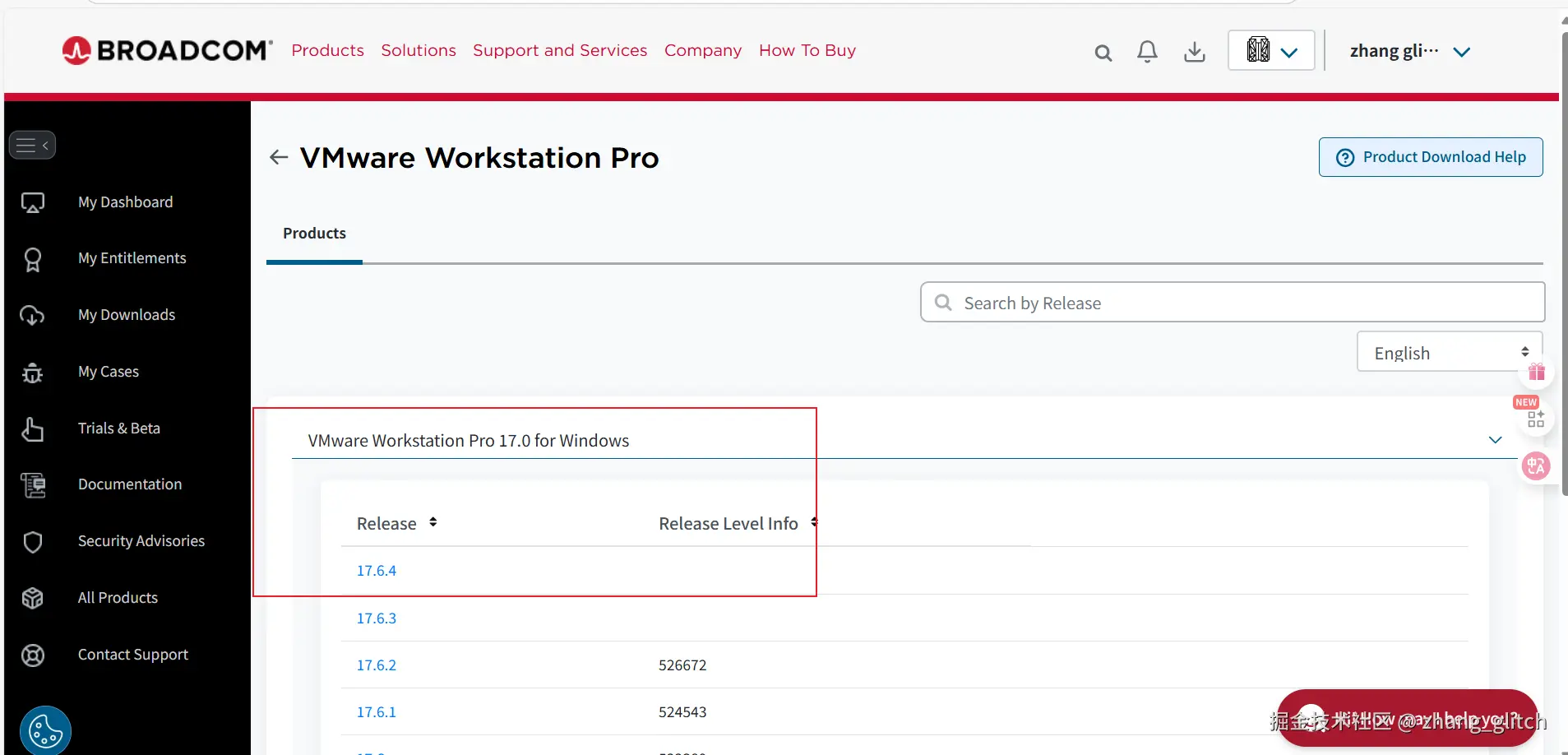
Task: Expand the zhang gli user account menu
Action: point(1409,51)
